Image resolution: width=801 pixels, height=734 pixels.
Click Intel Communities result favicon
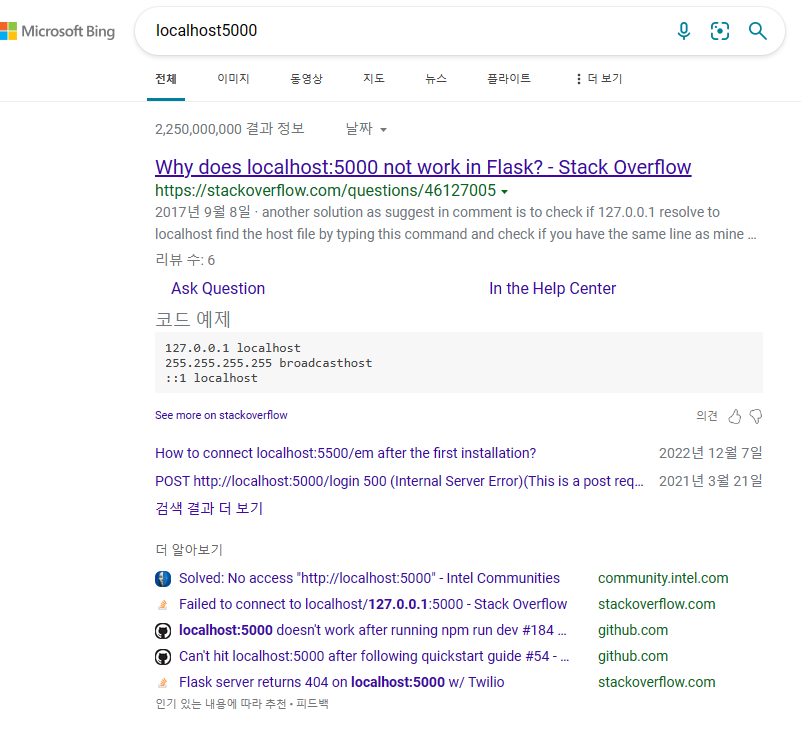(163, 579)
